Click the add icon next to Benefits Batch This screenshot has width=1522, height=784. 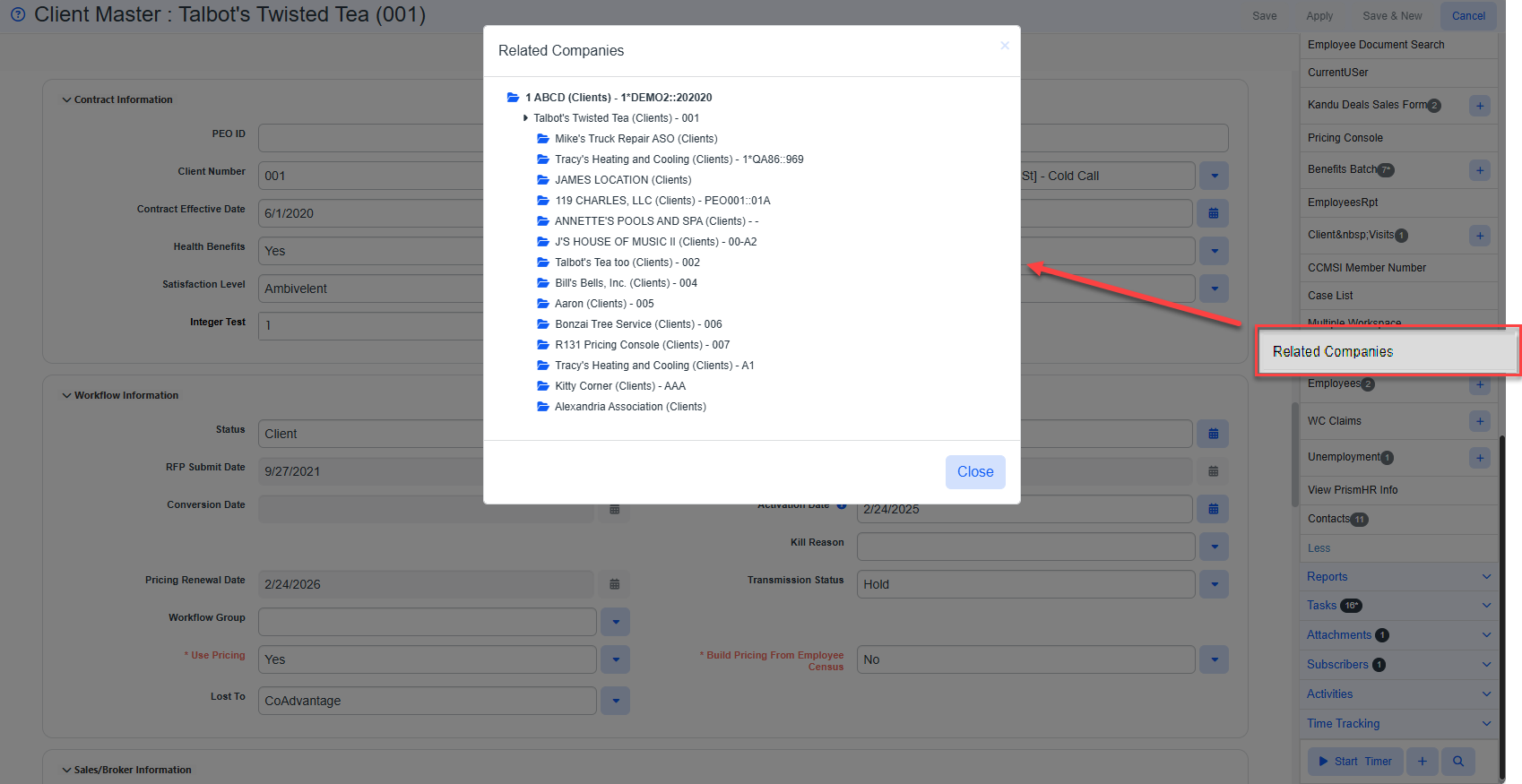(x=1480, y=170)
